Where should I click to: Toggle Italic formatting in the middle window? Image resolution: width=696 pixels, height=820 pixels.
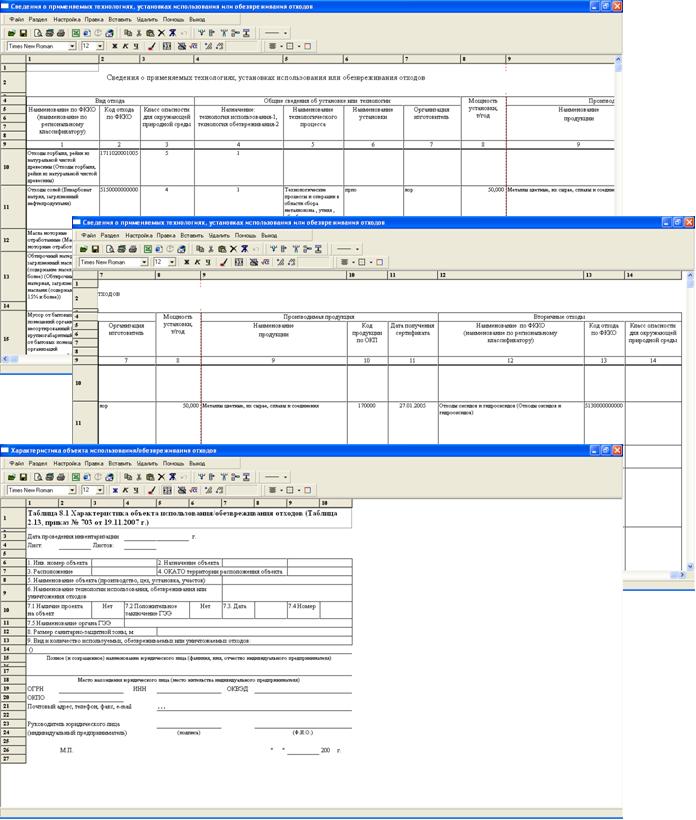click(198, 262)
